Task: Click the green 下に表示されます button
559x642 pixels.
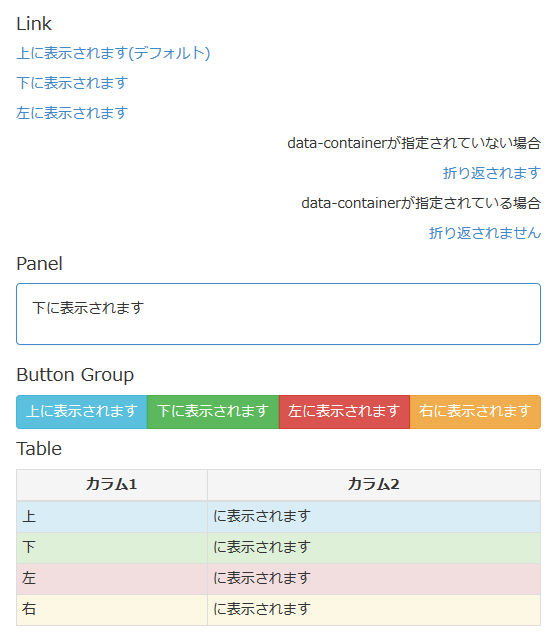Action: point(213,412)
